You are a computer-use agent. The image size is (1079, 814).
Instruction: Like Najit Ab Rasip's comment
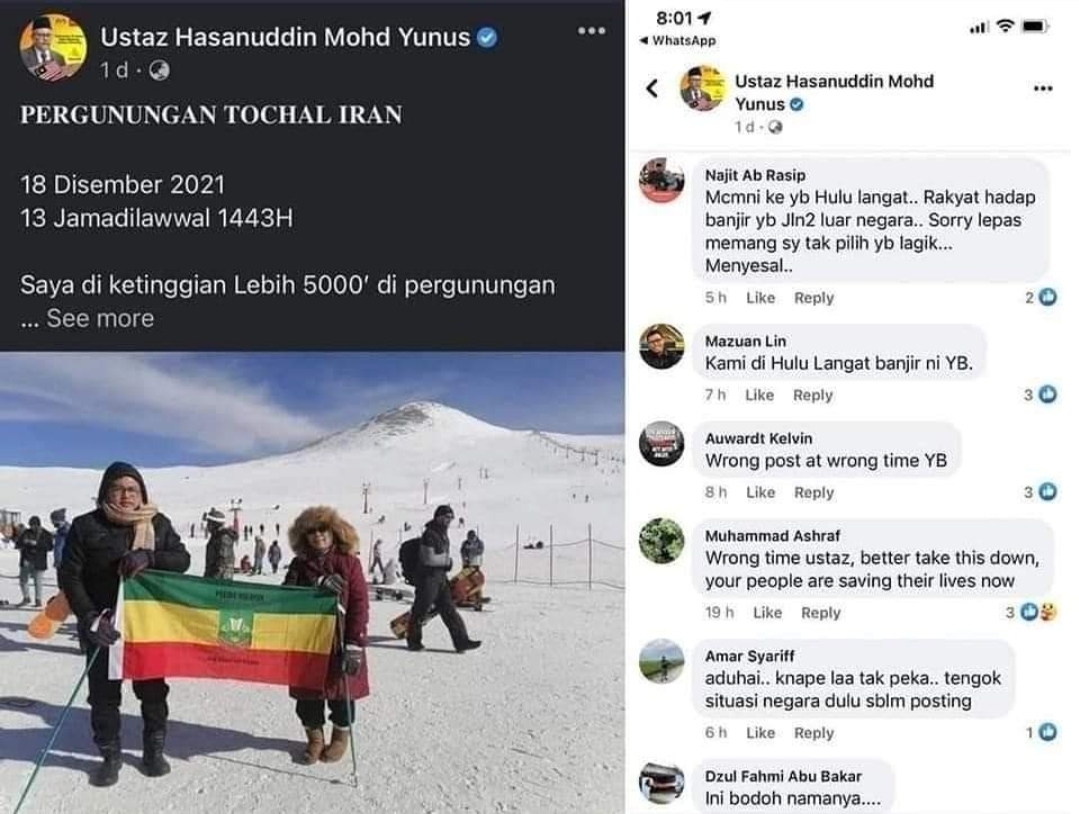pos(760,298)
